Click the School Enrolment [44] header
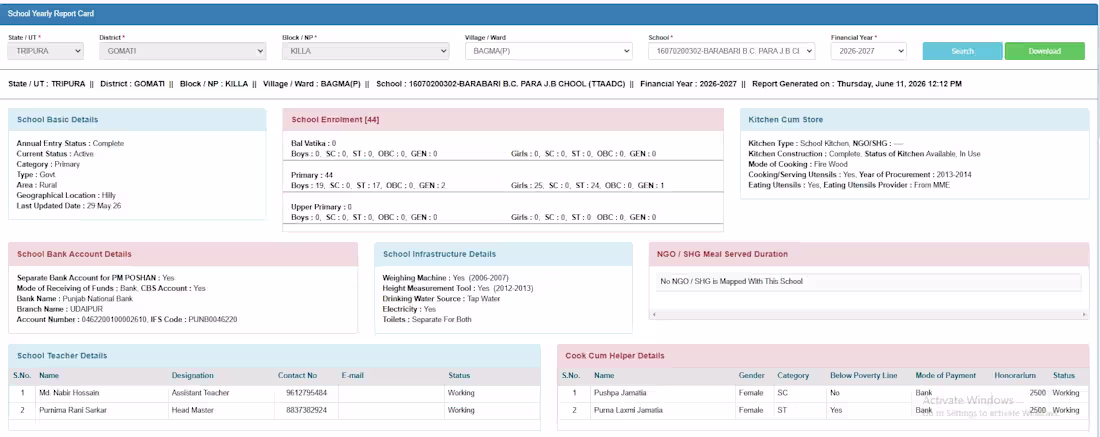 click(503, 120)
